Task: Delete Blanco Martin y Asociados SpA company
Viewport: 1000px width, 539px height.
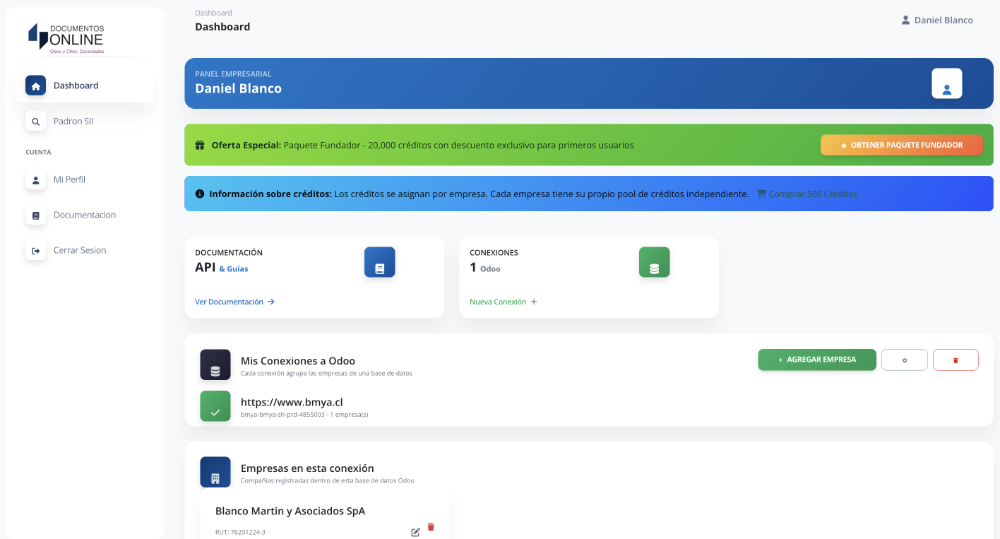Action: [x=431, y=527]
